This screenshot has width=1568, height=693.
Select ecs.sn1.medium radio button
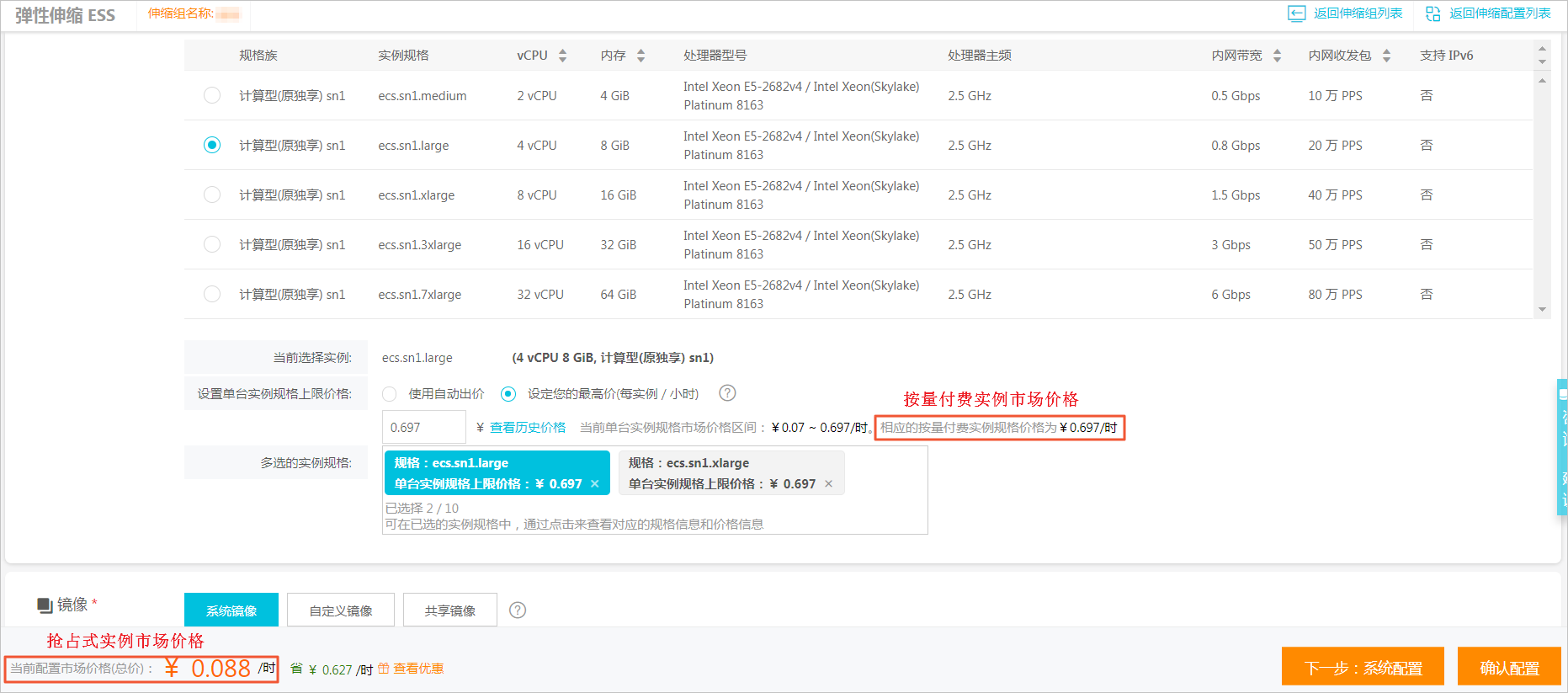point(212,95)
